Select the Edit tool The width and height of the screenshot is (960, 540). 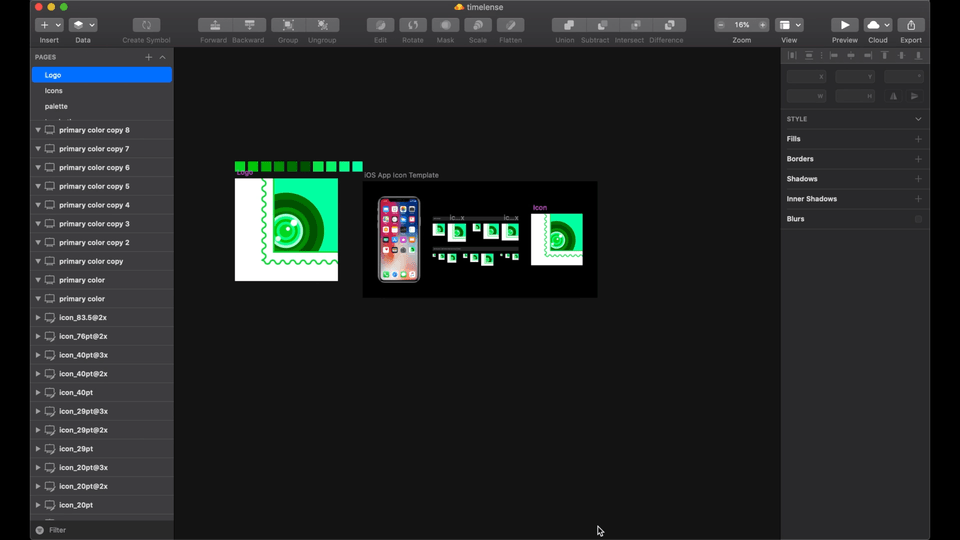pos(380,25)
